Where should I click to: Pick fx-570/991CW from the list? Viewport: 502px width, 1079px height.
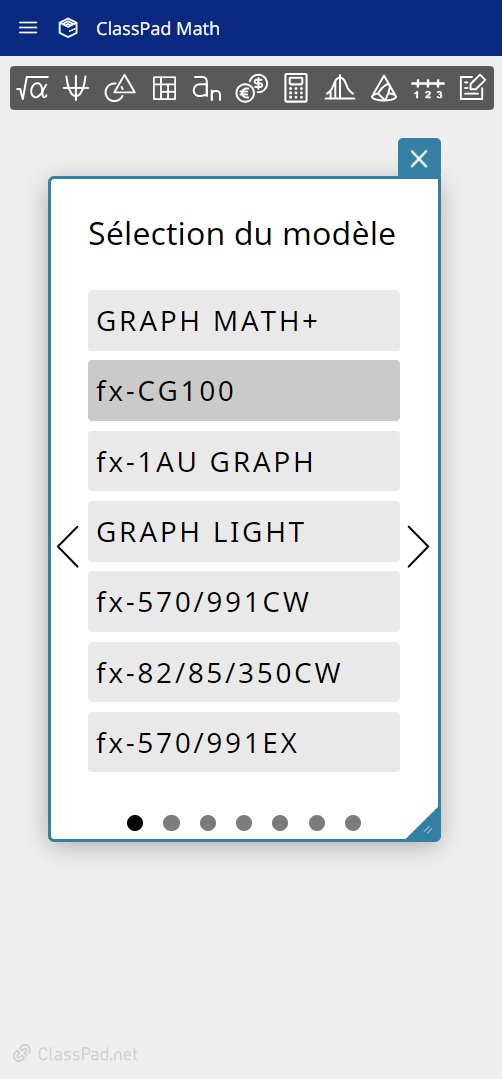[244, 601]
